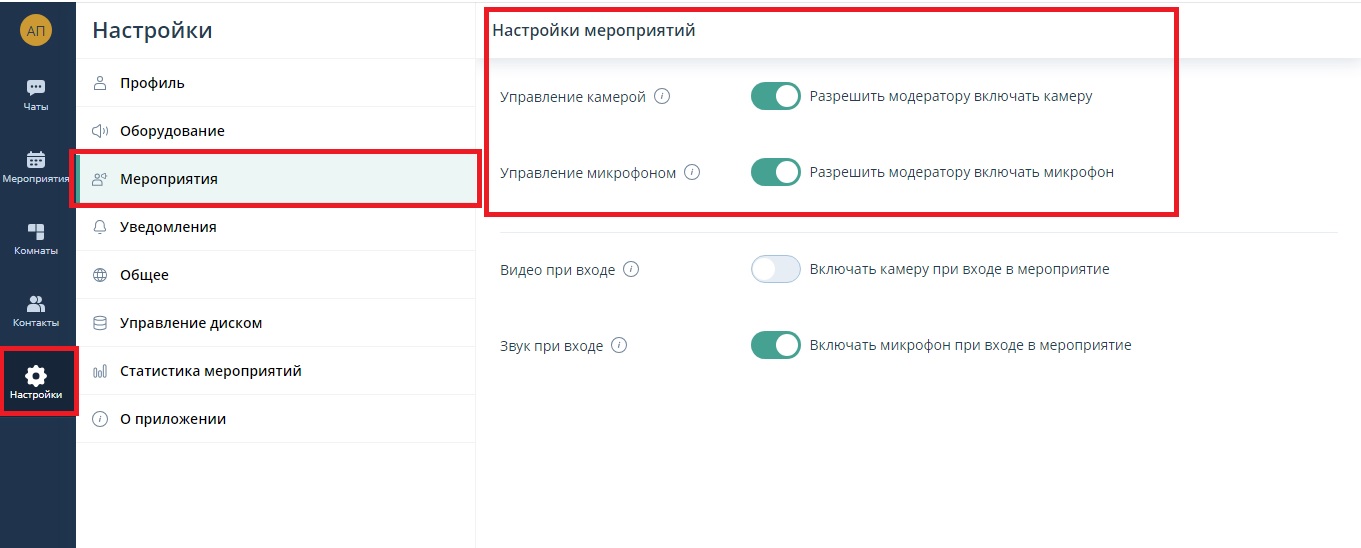Select Общее settings section
The height and width of the screenshot is (548, 1361).
276,275
